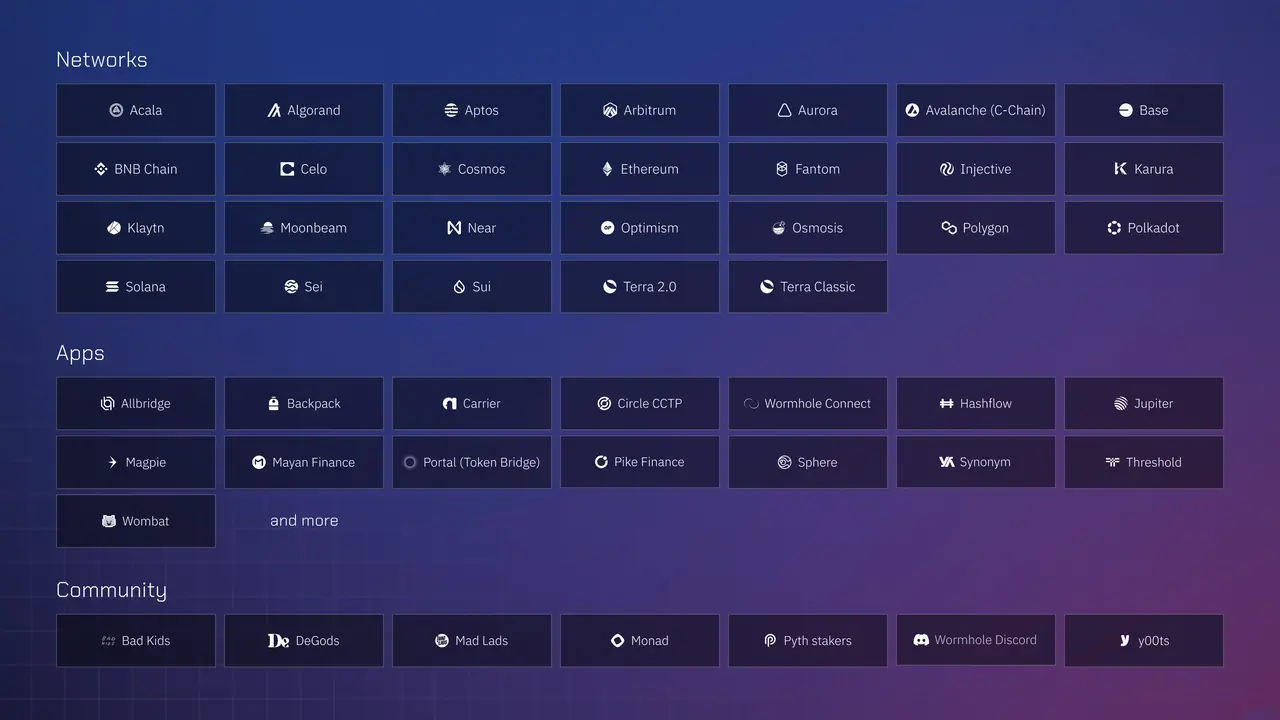The height and width of the screenshot is (720, 1280).
Task: Click the BNB Chain logo icon
Action: (x=101, y=169)
